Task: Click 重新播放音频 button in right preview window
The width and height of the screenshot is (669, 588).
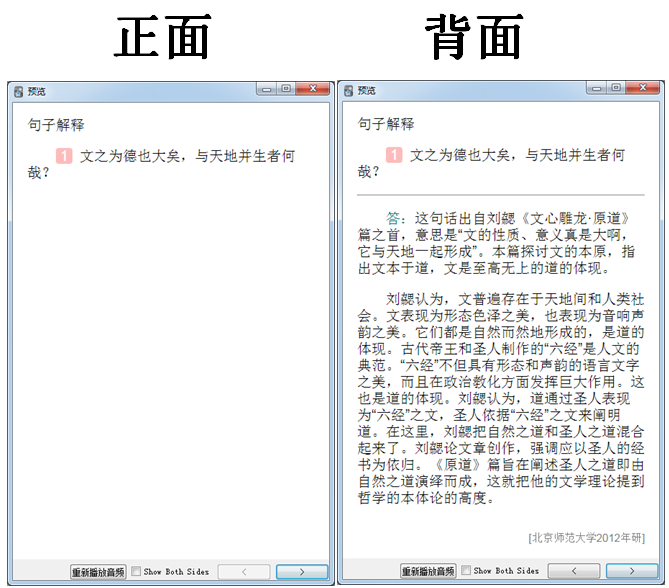Action: 428,571
